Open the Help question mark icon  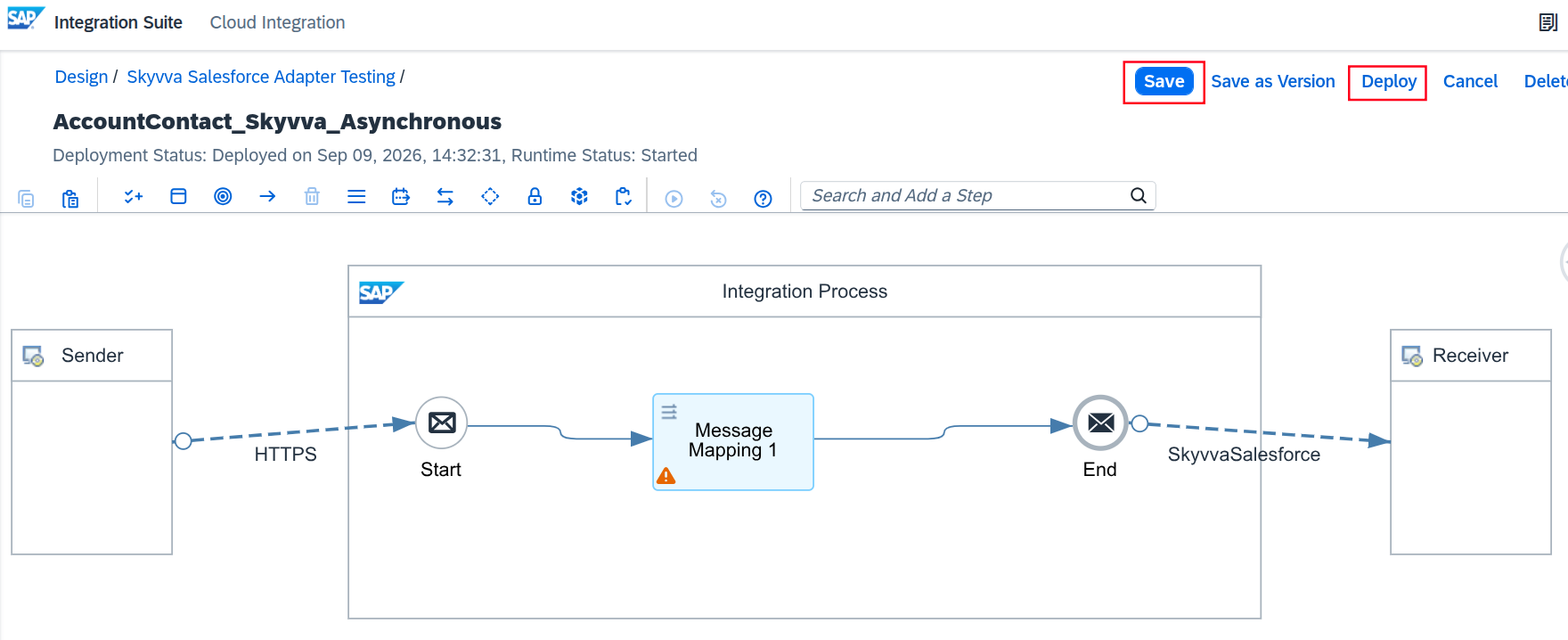[763, 199]
